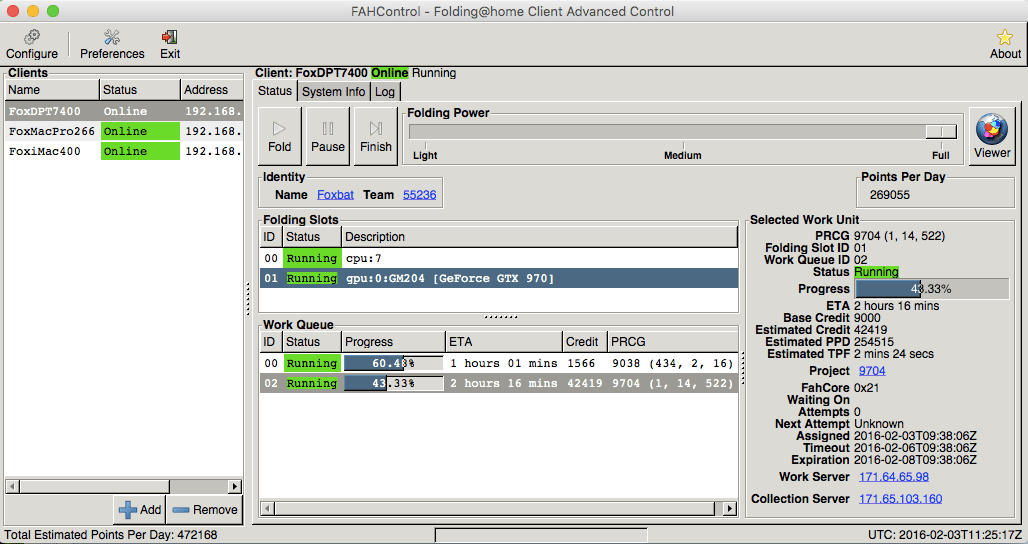Open the Foxbat user name link

[x=335, y=195]
